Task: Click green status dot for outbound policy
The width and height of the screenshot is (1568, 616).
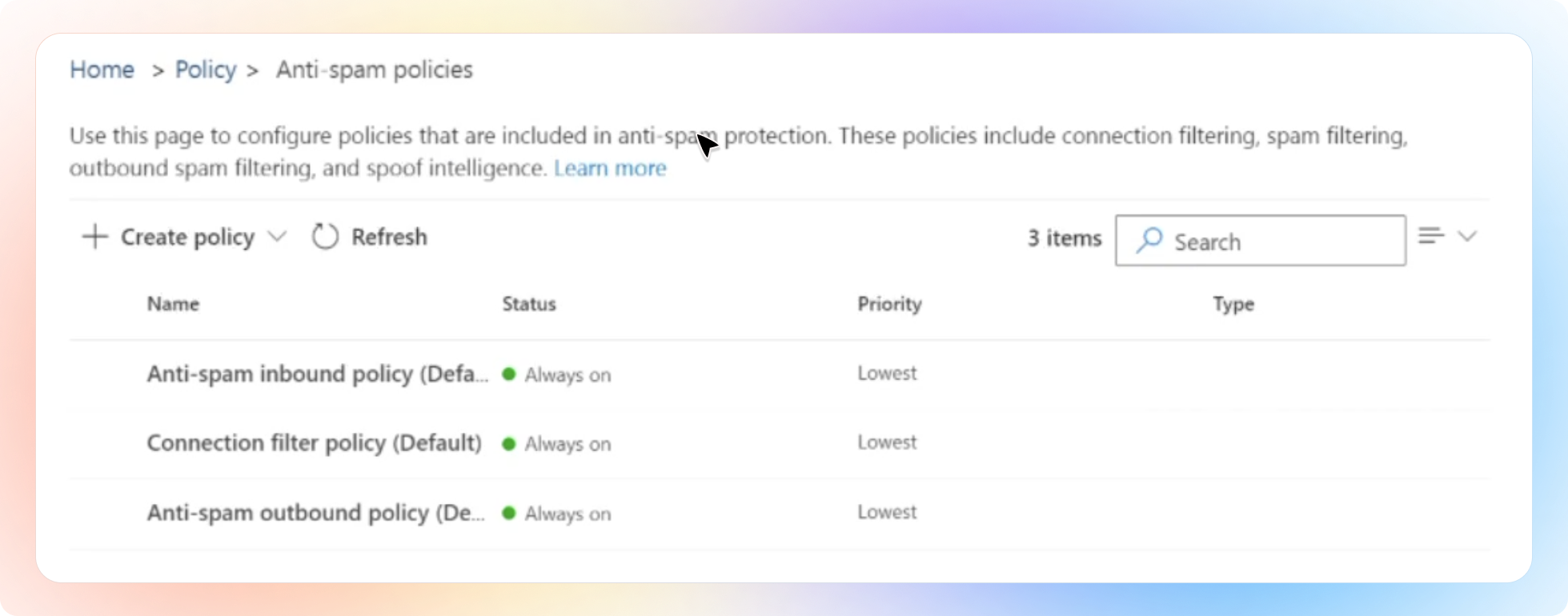Action: [509, 513]
